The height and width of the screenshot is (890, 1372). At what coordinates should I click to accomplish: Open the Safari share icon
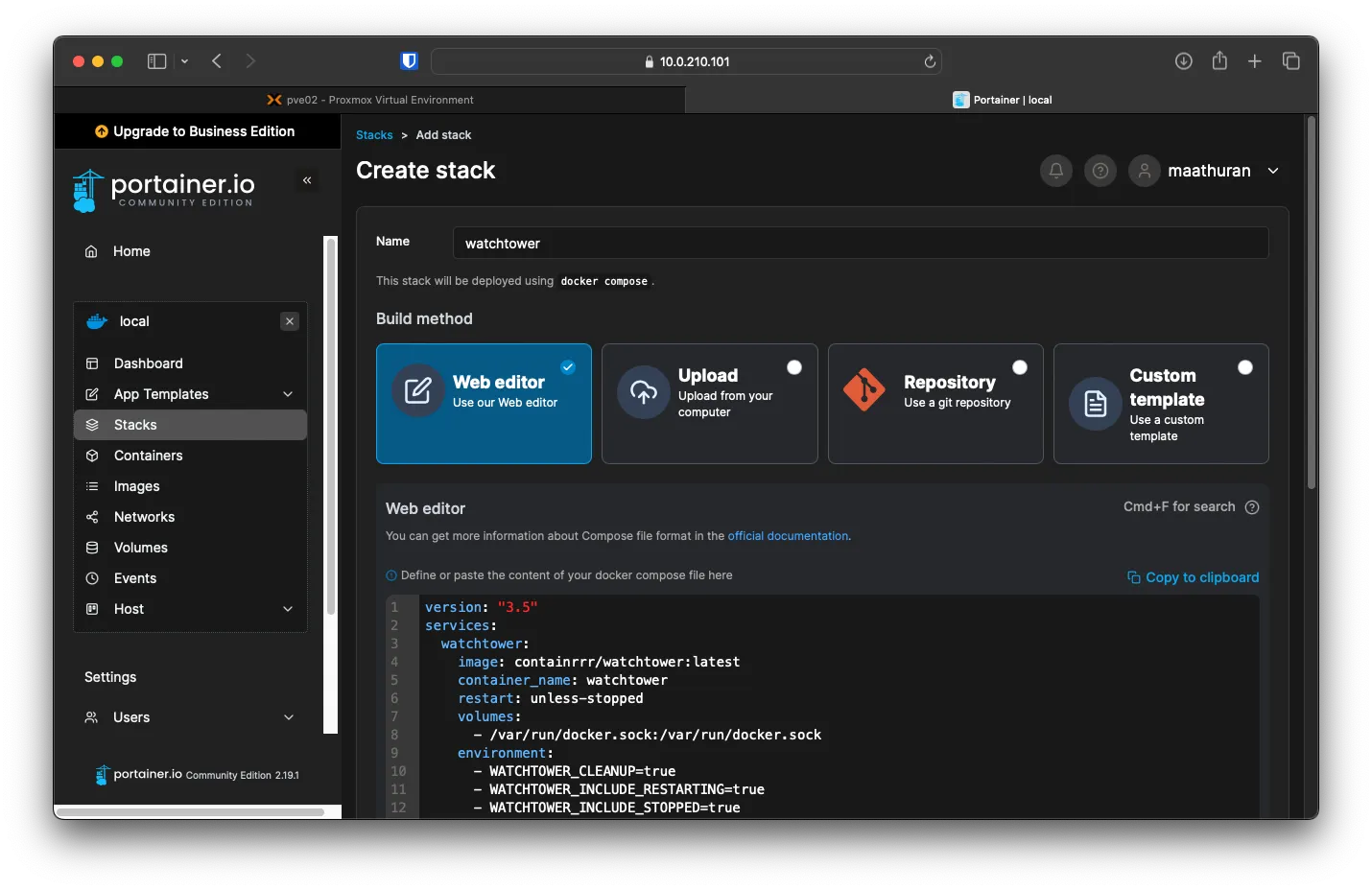[x=1219, y=60]
